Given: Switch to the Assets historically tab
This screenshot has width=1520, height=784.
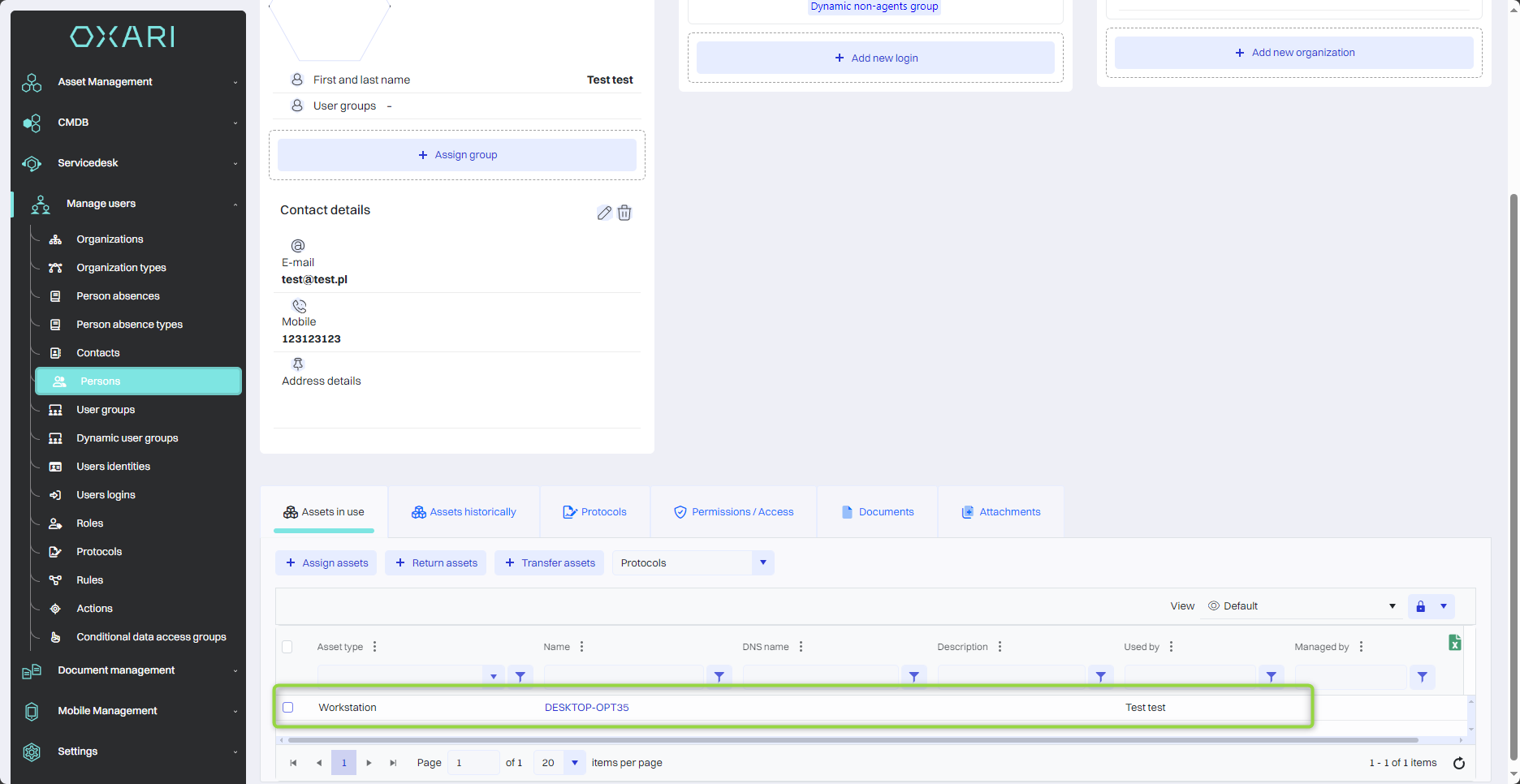Looking at the screenshot, I should pyautogui.click(x=464, y=512).
